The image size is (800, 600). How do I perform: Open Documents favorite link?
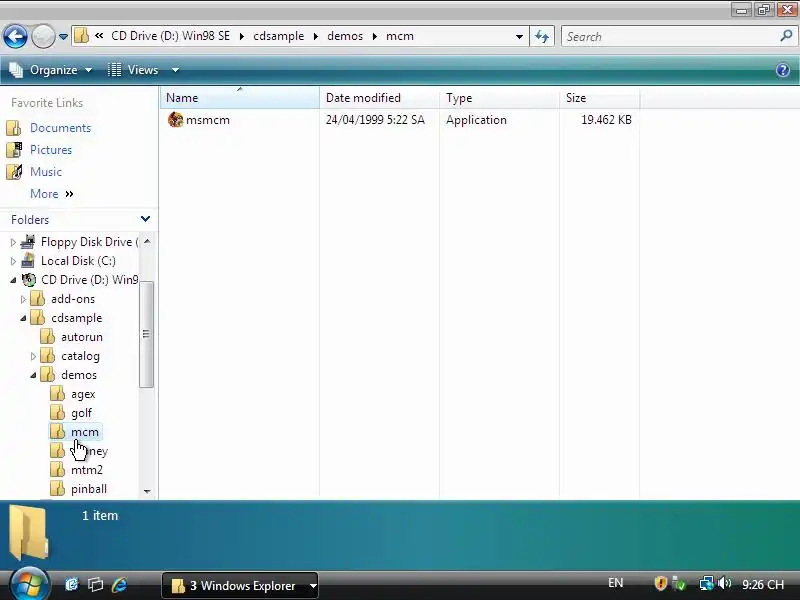[x=60, y=128]
